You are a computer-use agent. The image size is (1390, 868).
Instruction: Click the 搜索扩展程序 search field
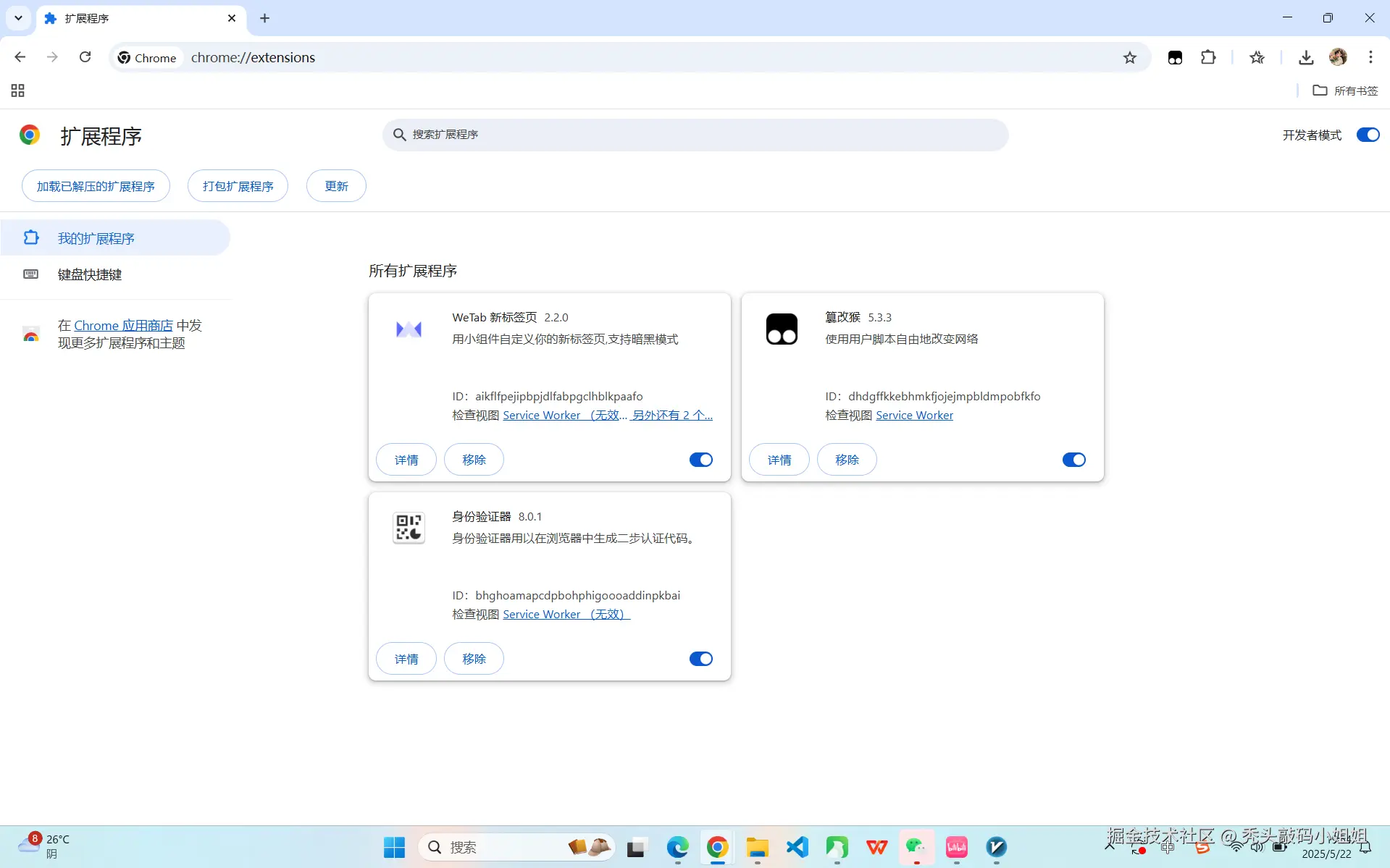pos(695,135)
